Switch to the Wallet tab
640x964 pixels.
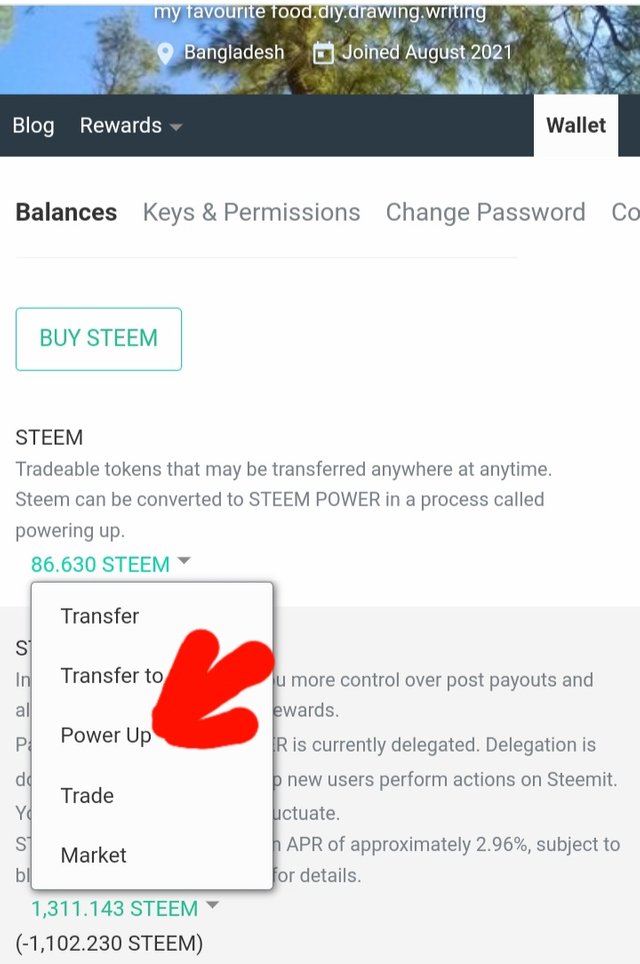576,125
